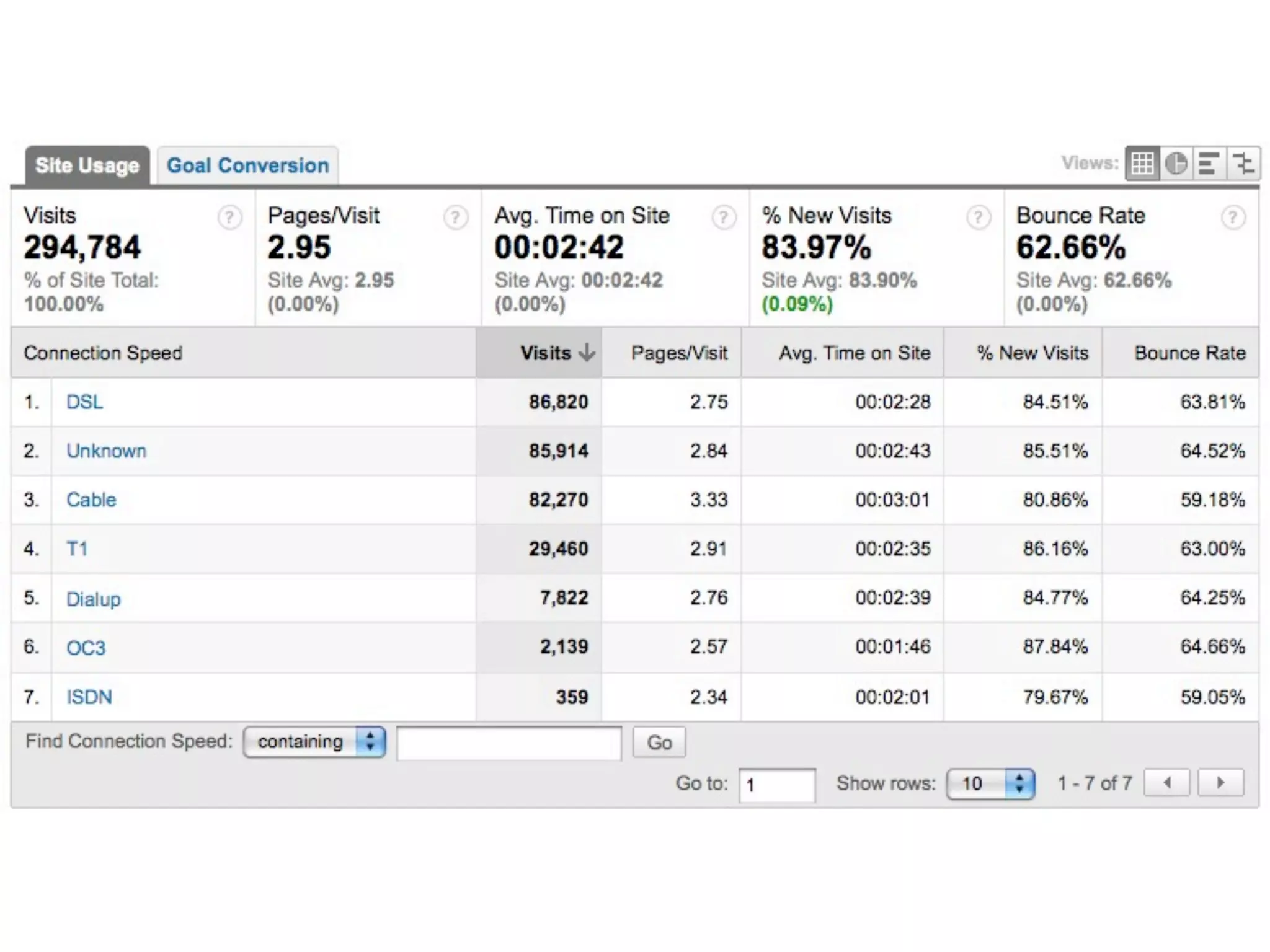Sort by Visits column header
Viewport: 1270px width, 952px height.
click(546, 353)
